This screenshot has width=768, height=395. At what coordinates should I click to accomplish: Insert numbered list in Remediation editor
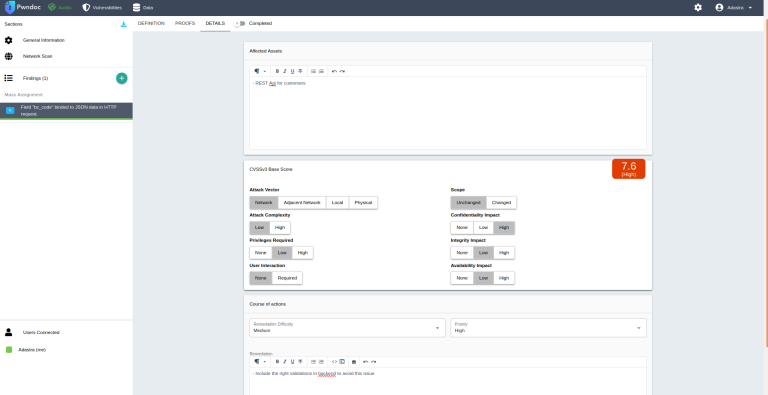pyautogui.click(x=321, y=362)
